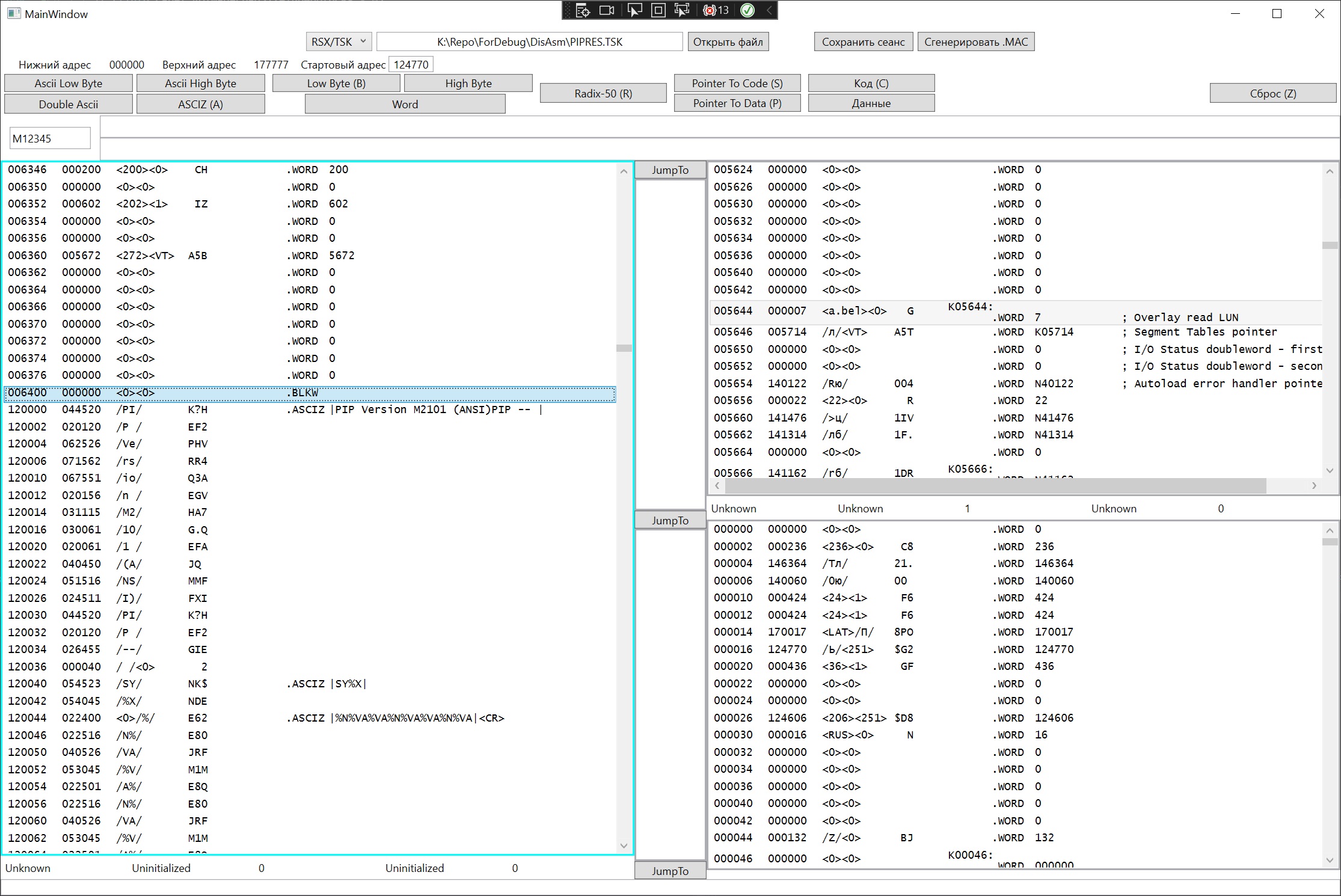The height and width of the screenshot is (896, 1341).
Task: Click scroll-down arrow of left listing
Action: [624, 846]
